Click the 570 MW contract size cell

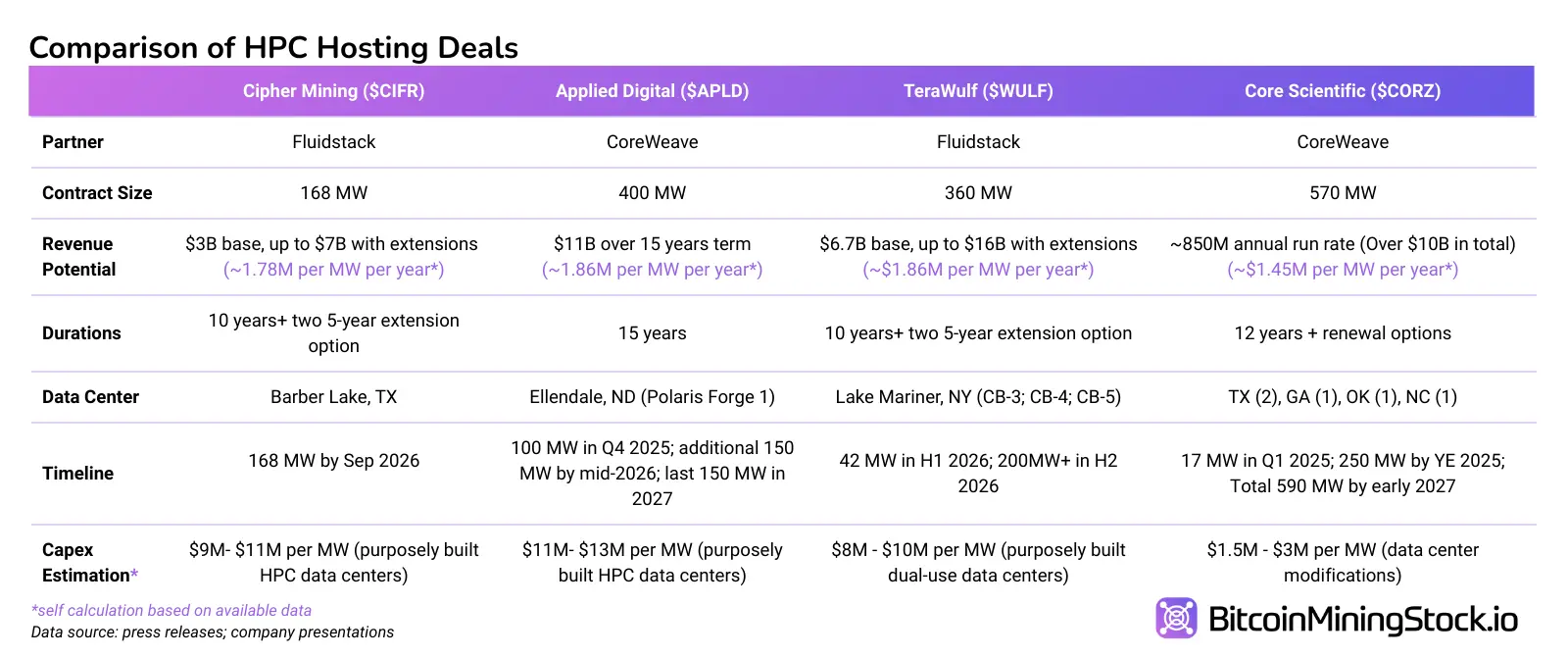(x=1343, y=193)
